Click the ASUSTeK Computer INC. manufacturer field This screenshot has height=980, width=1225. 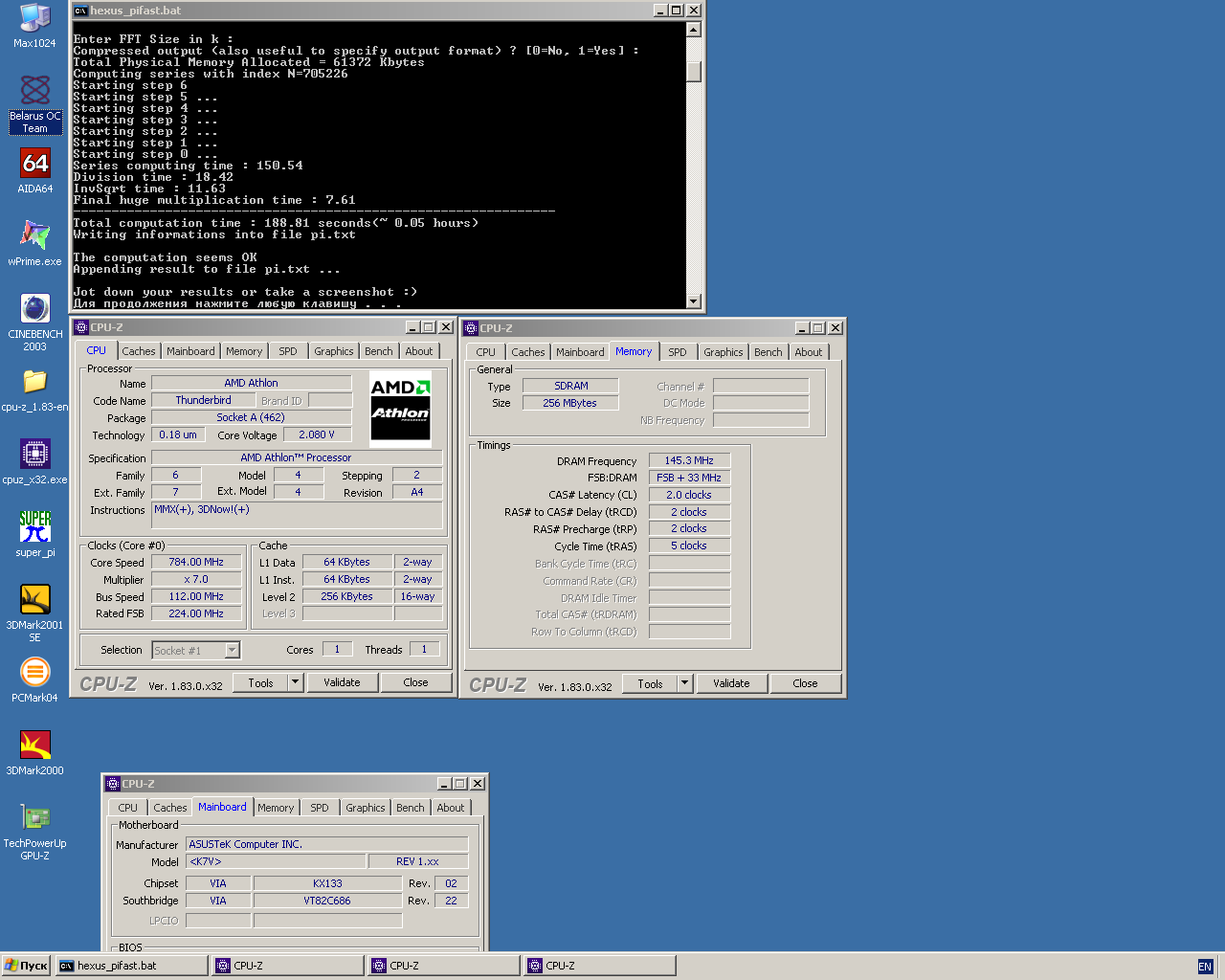326,845
